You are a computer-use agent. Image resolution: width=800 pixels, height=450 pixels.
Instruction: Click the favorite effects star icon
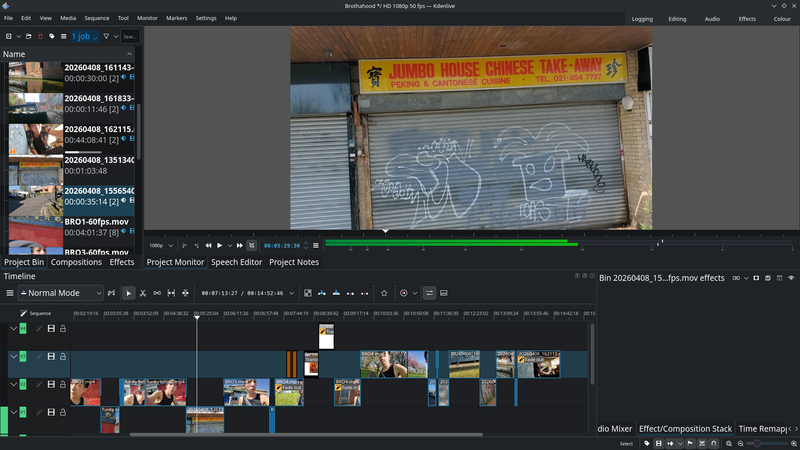pos(384,293)
